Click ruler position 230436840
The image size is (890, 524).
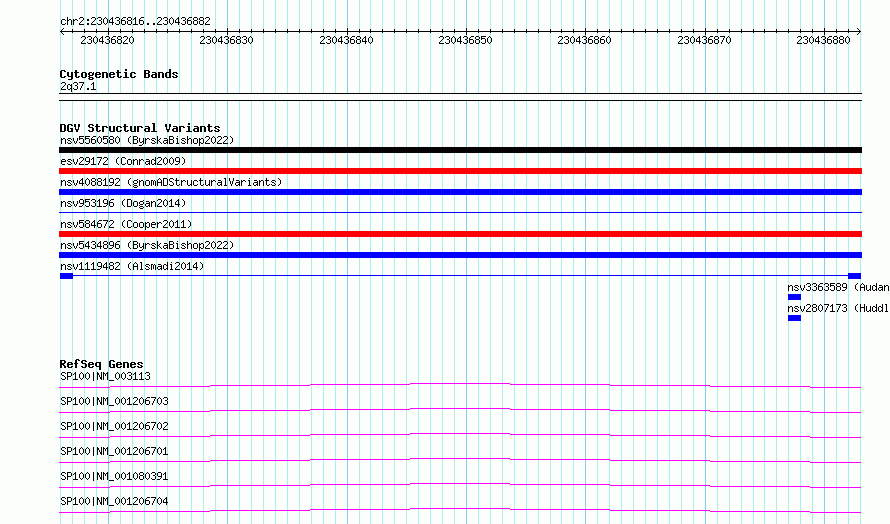click(346, 40)
